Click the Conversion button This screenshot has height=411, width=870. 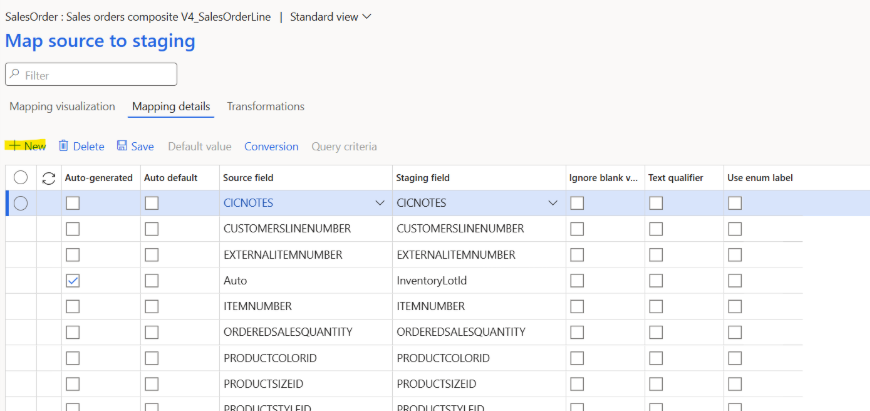tap(271, 146)
